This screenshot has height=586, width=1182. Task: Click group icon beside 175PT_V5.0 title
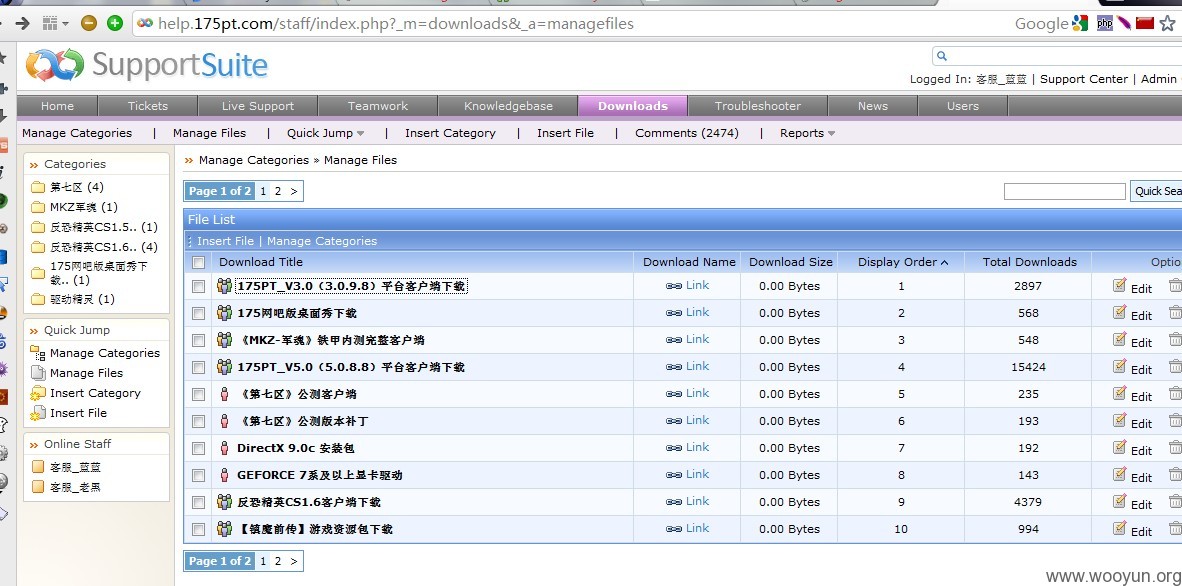pos(224,367)
